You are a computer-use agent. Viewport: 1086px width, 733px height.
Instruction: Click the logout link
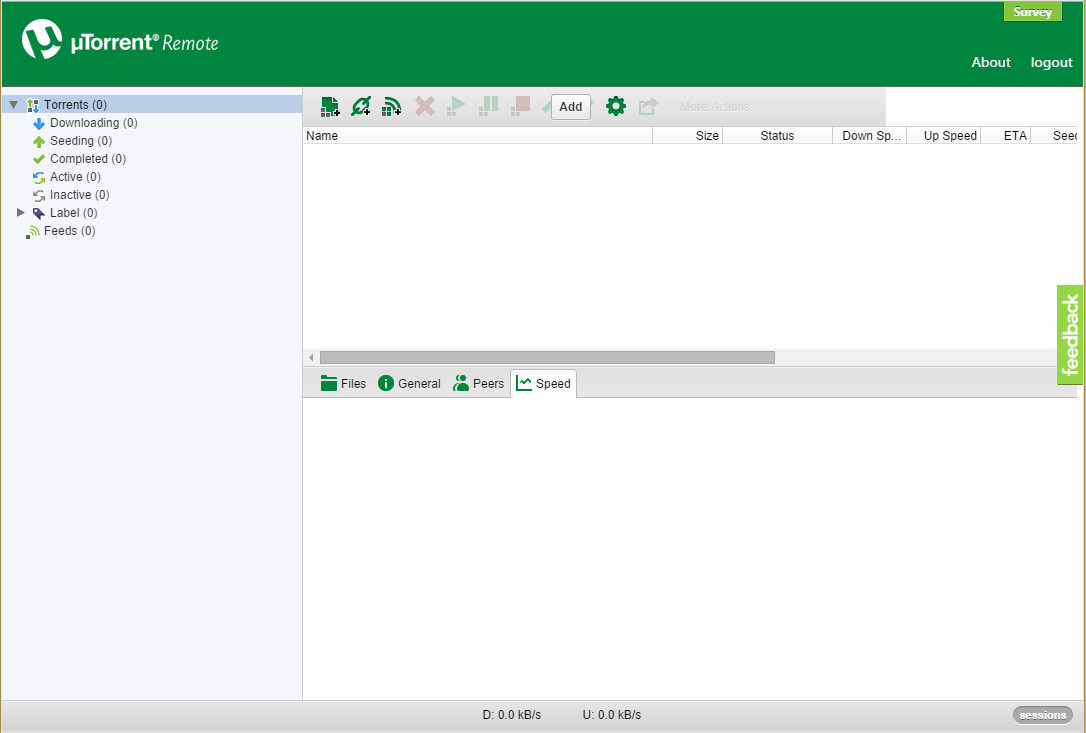(x=1051, y=62)
